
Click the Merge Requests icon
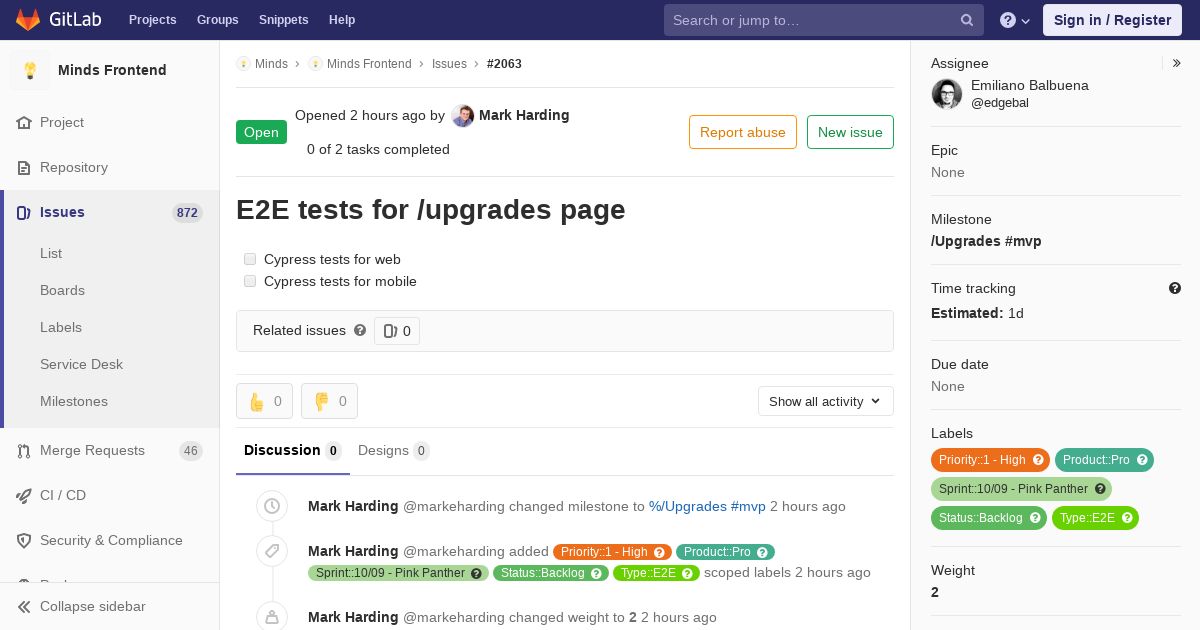pos(25,450)
